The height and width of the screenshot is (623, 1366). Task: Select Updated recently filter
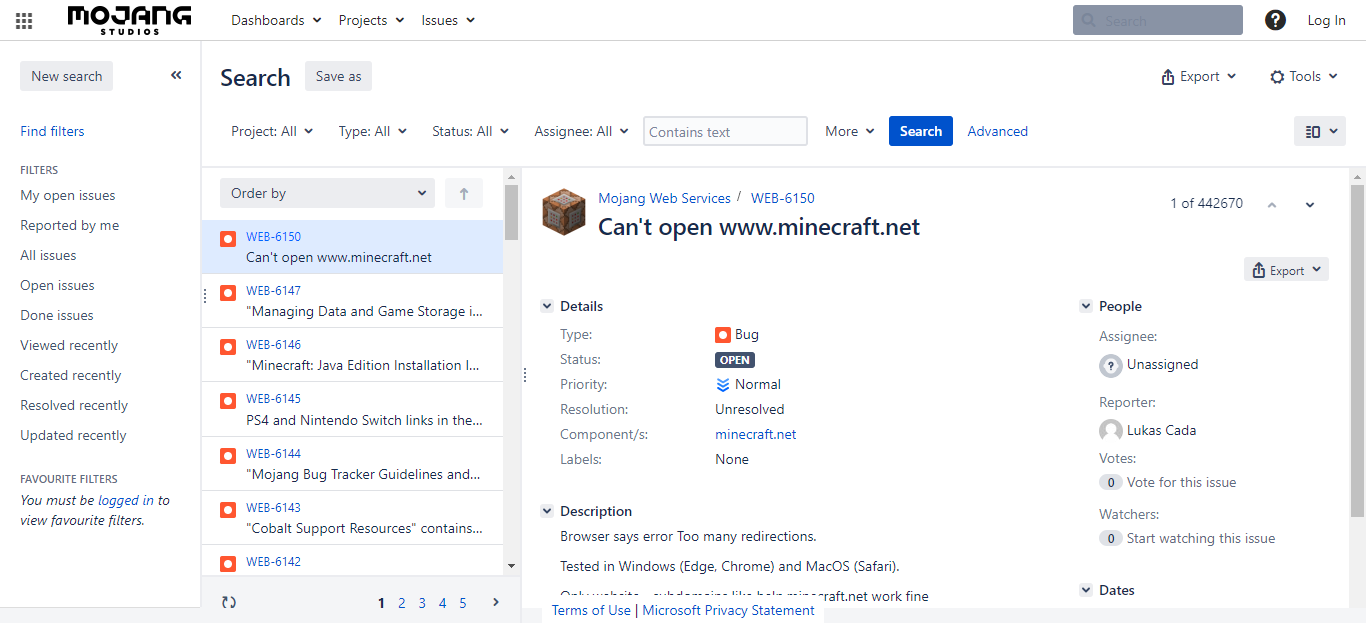pyautogui.click(x=73, y=435)
